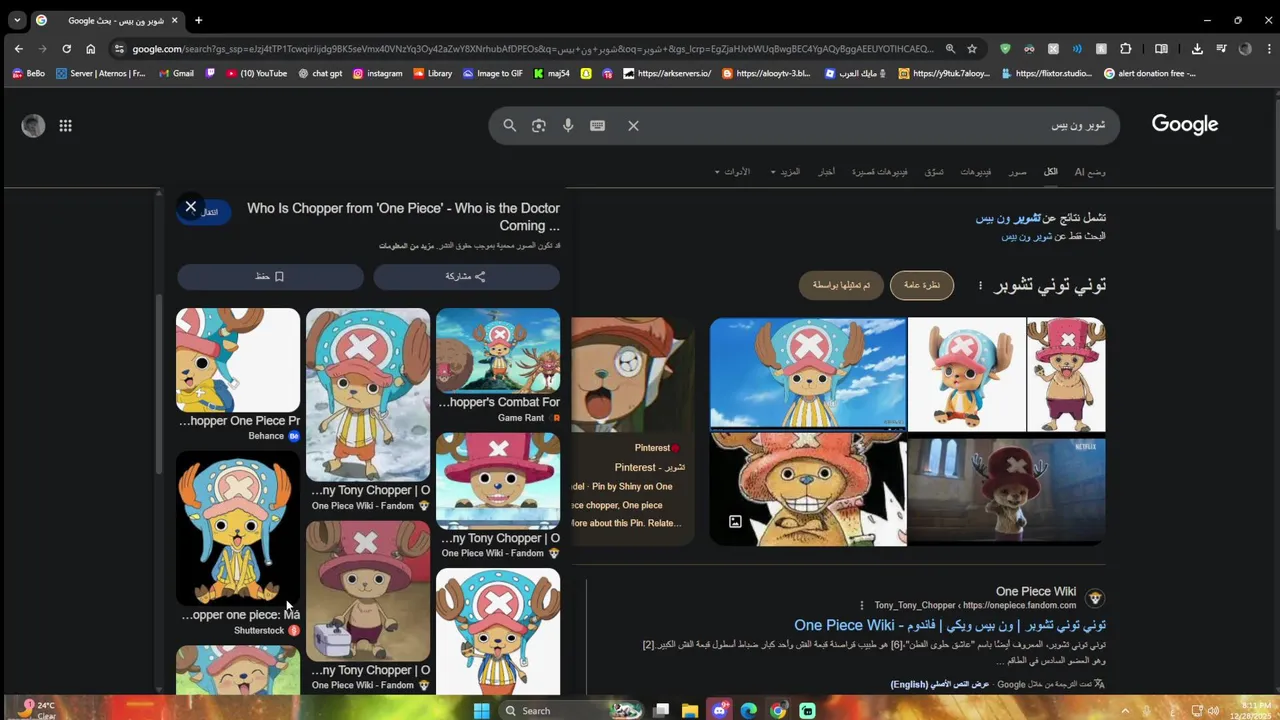Expand the الأدوات (Tools) dropdown
Viewport: 1280px width, 720px height.
pyautogui.click(x=732, y=172)
